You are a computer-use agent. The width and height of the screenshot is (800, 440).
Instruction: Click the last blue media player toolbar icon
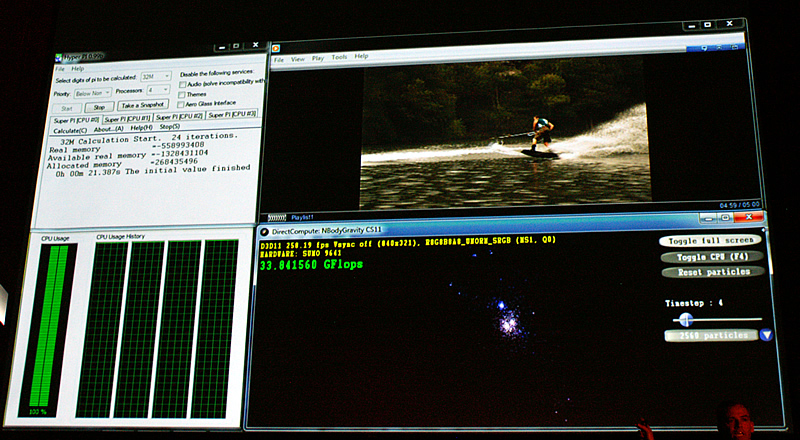pyautogui.click(x=735, y=47)
